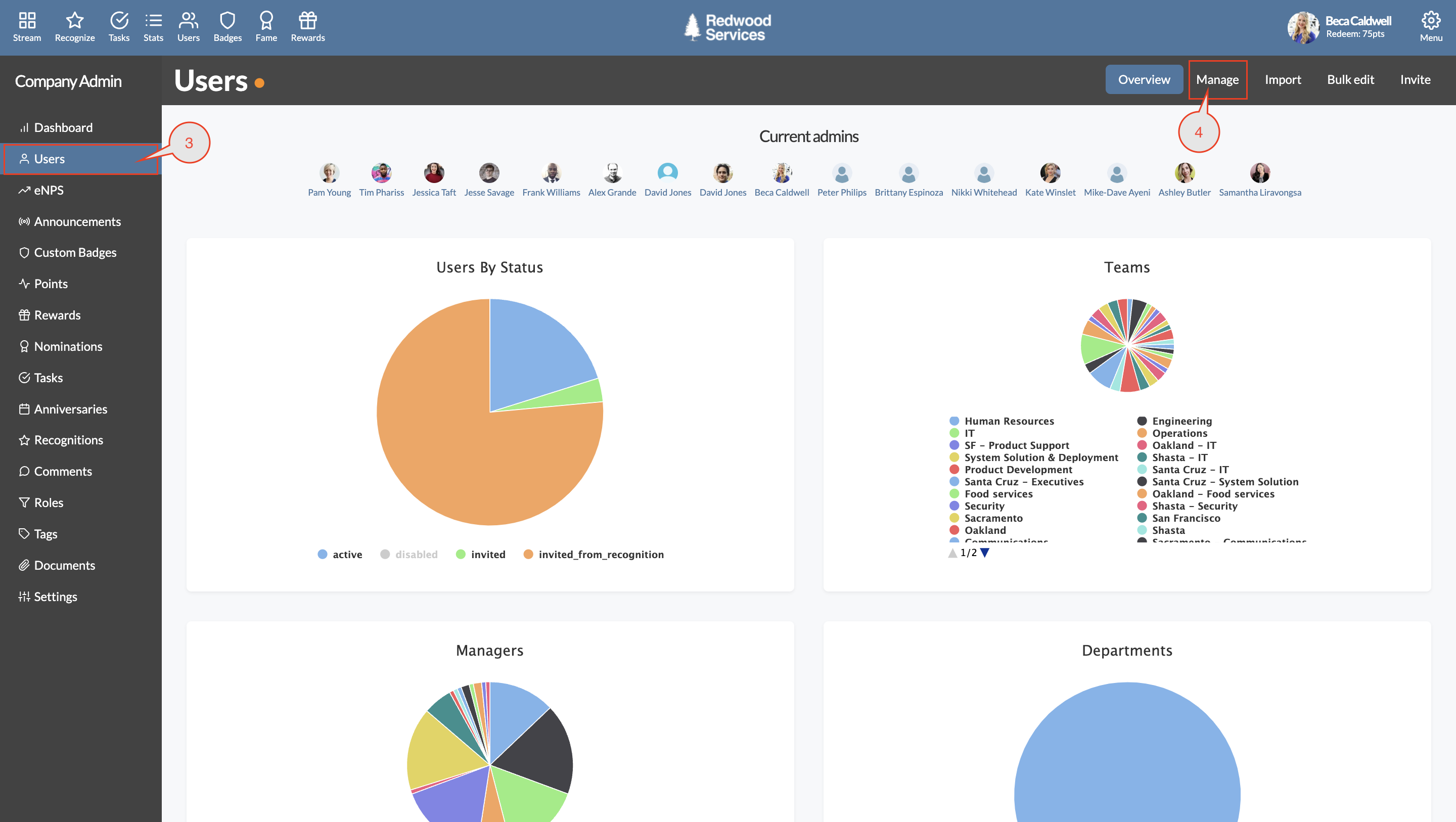
Task: Switch to the Import tab
Action: click(1283, 79)
